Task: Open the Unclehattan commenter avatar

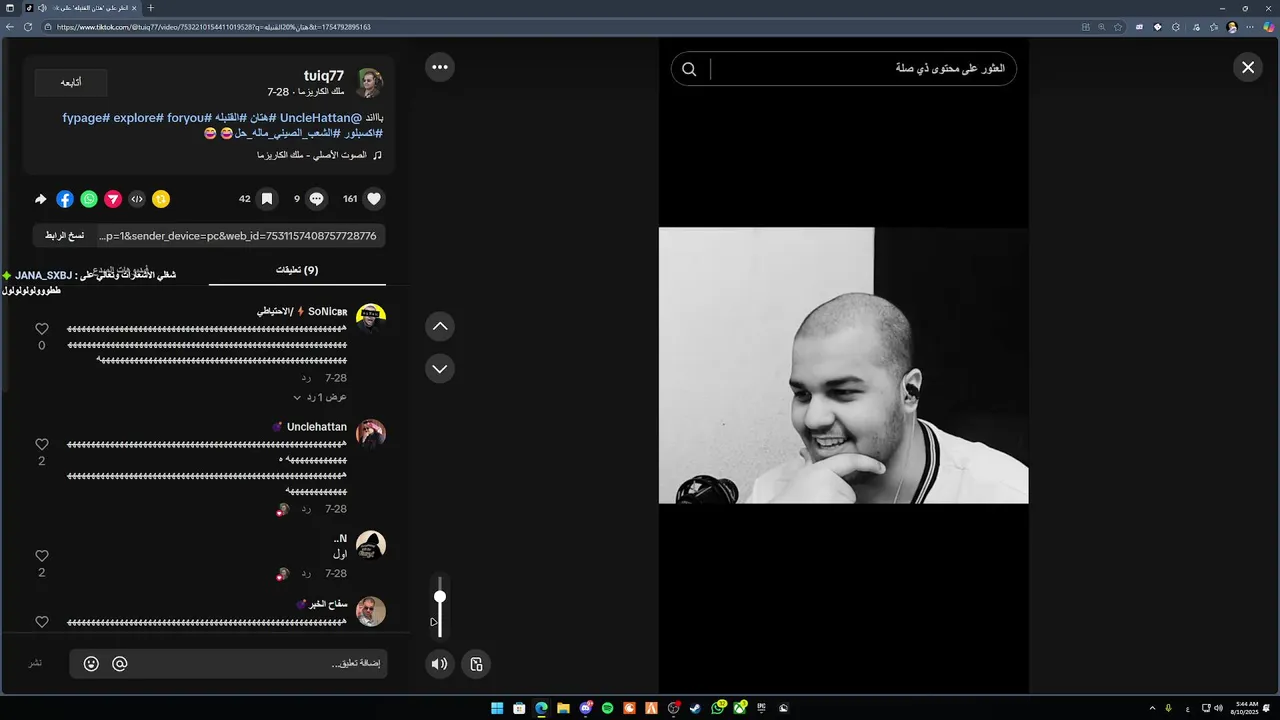Action: 371,434
